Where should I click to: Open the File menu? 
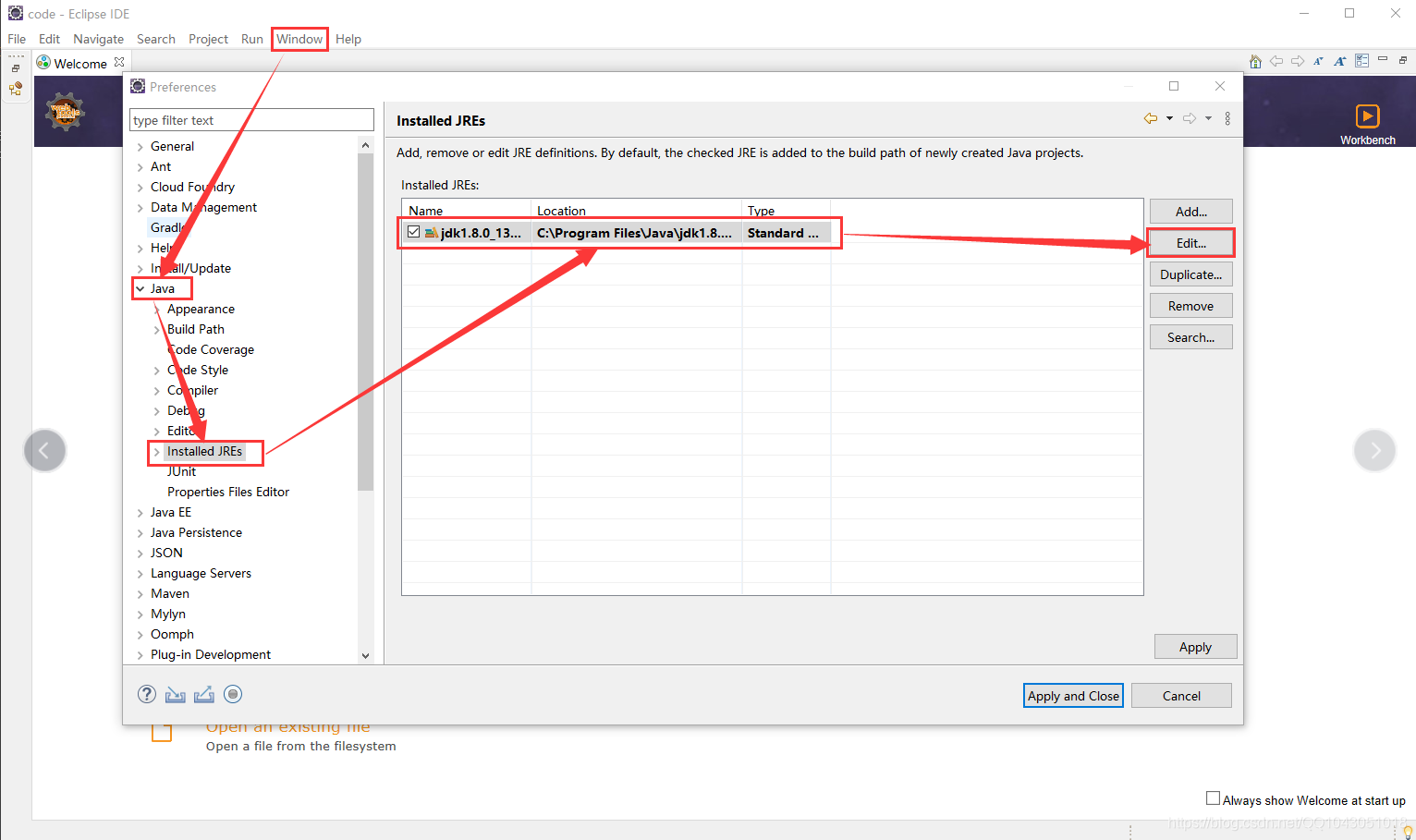(x=17, y=39)
